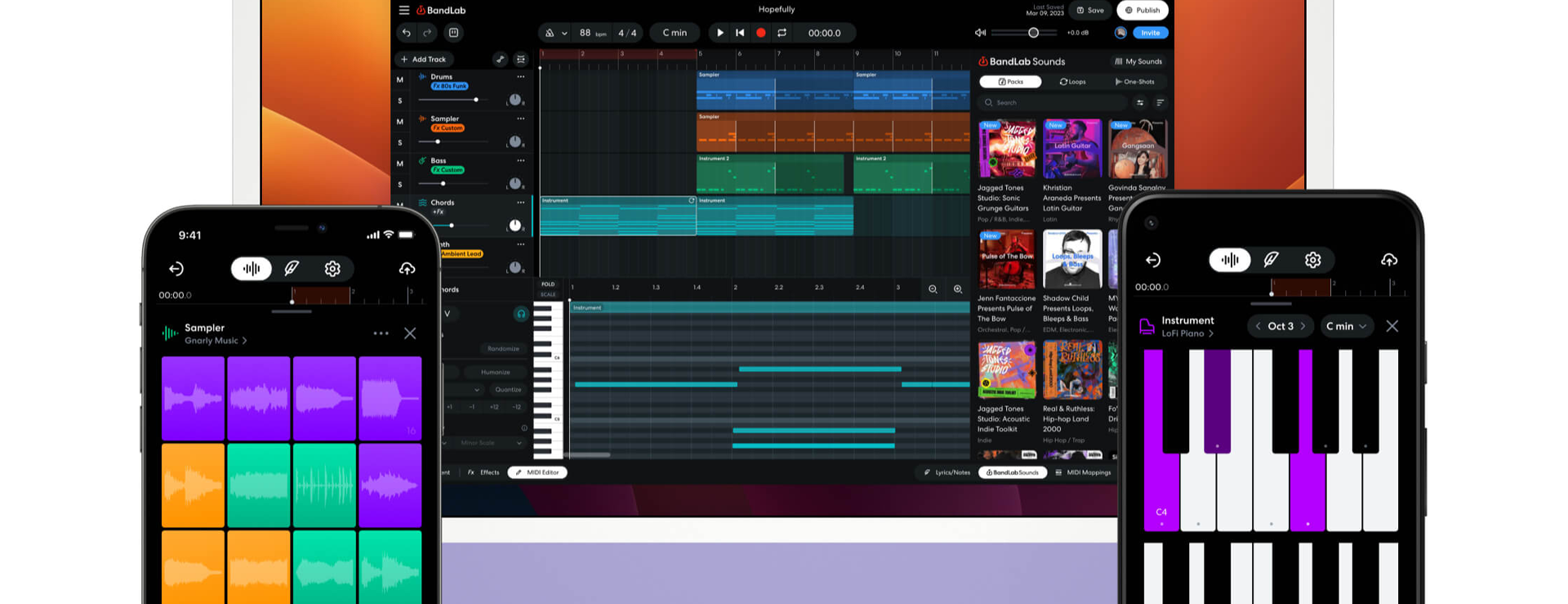This screenshot has width=1568, height=604.
Task: Open the C min key dropdown on right phone
Action: tap(1346, 326)
